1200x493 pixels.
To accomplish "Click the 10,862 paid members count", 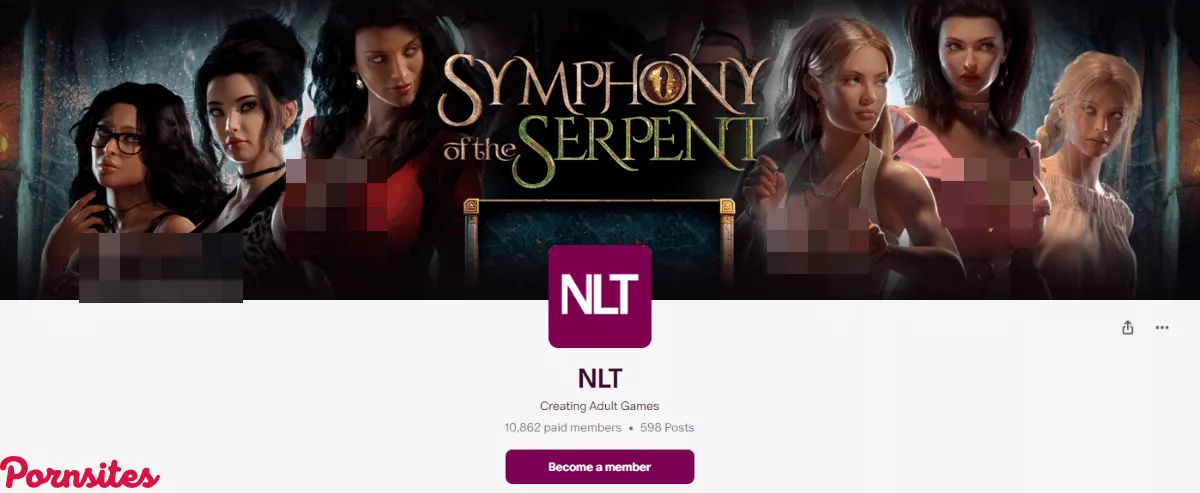I will point(562,427).
